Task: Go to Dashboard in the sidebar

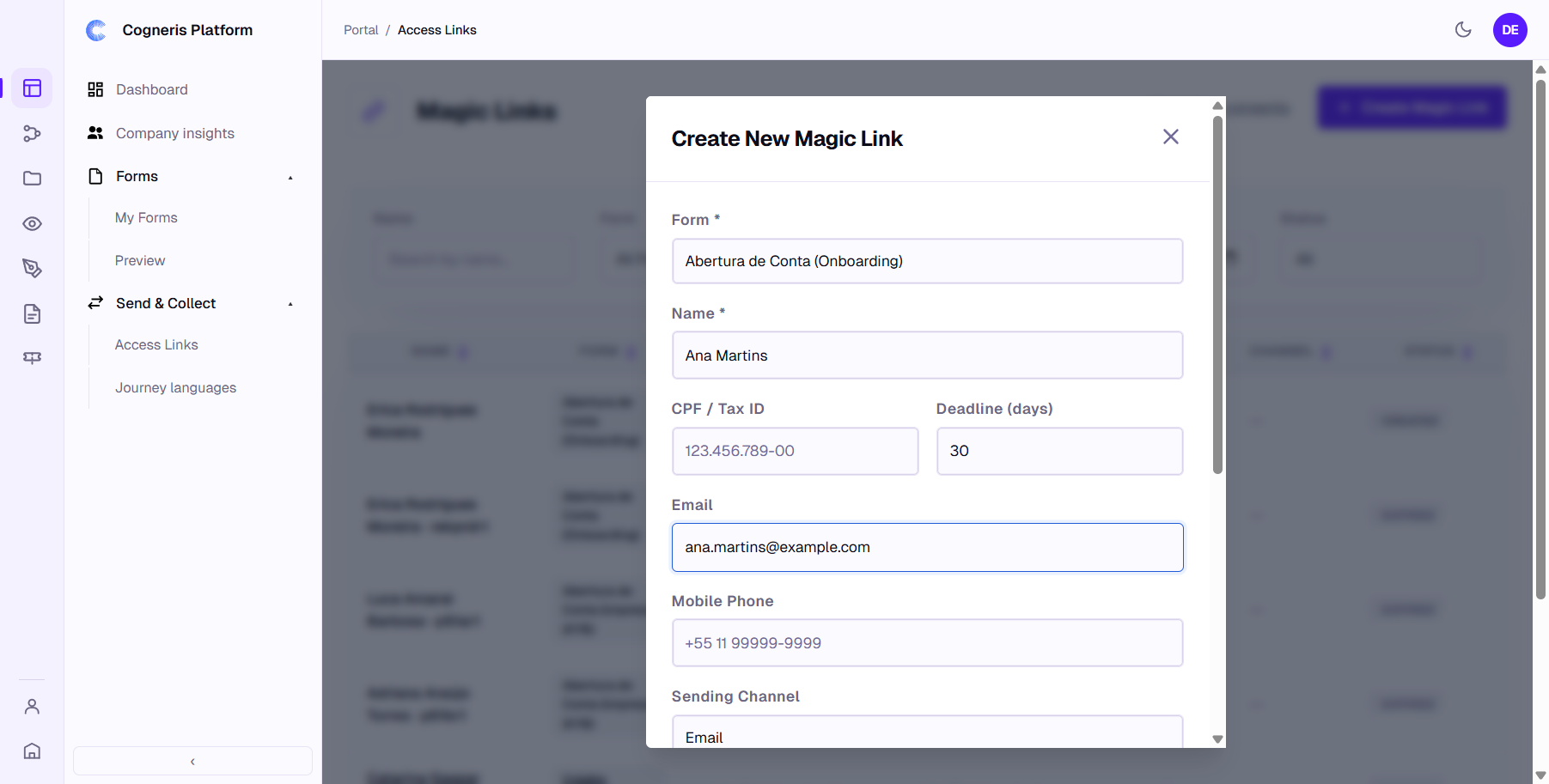Action: coord(152,89)
